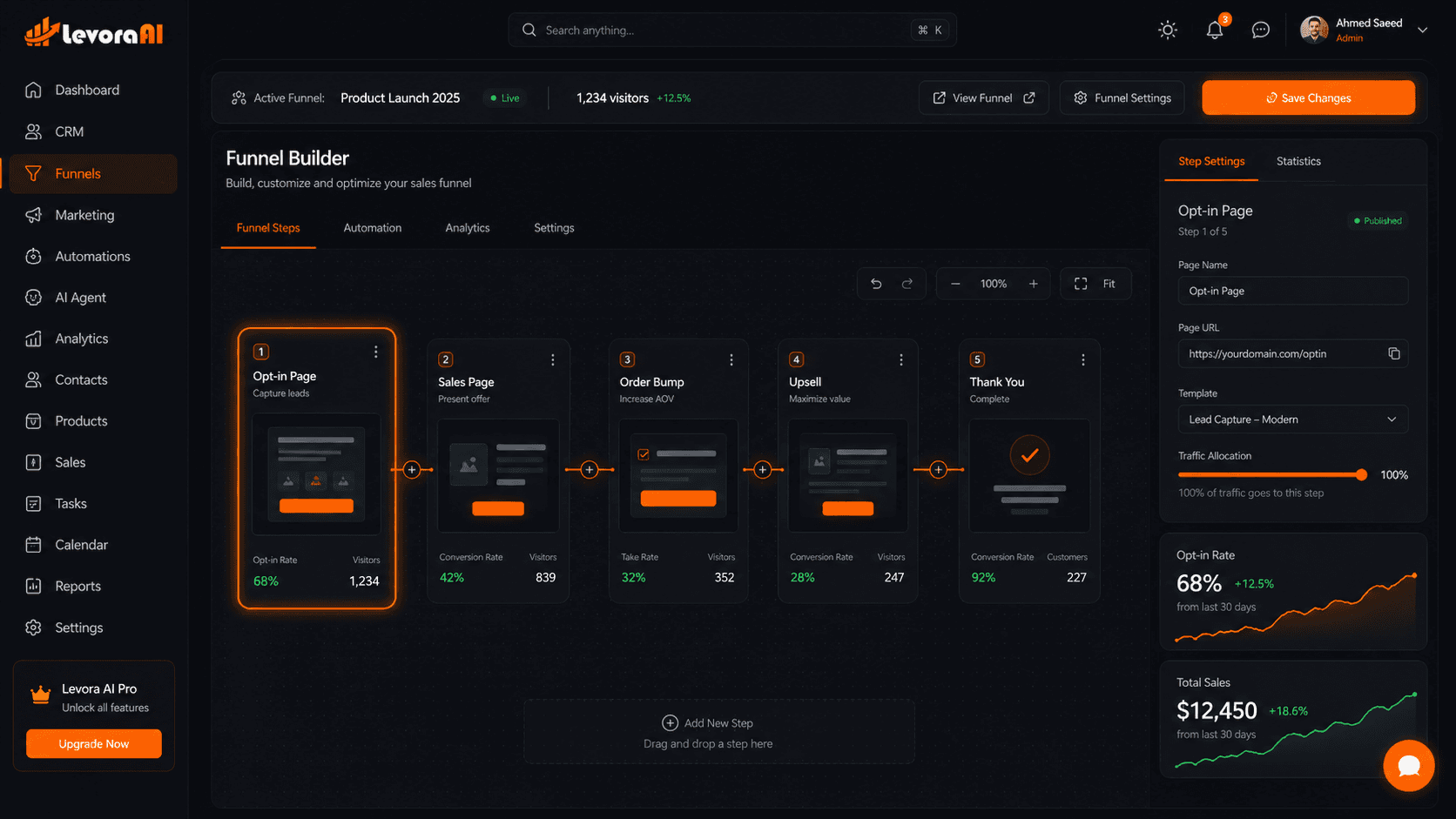Click Save Changes button
The width and height of the screenshot is (1456, 819).
pos(1308,97)
